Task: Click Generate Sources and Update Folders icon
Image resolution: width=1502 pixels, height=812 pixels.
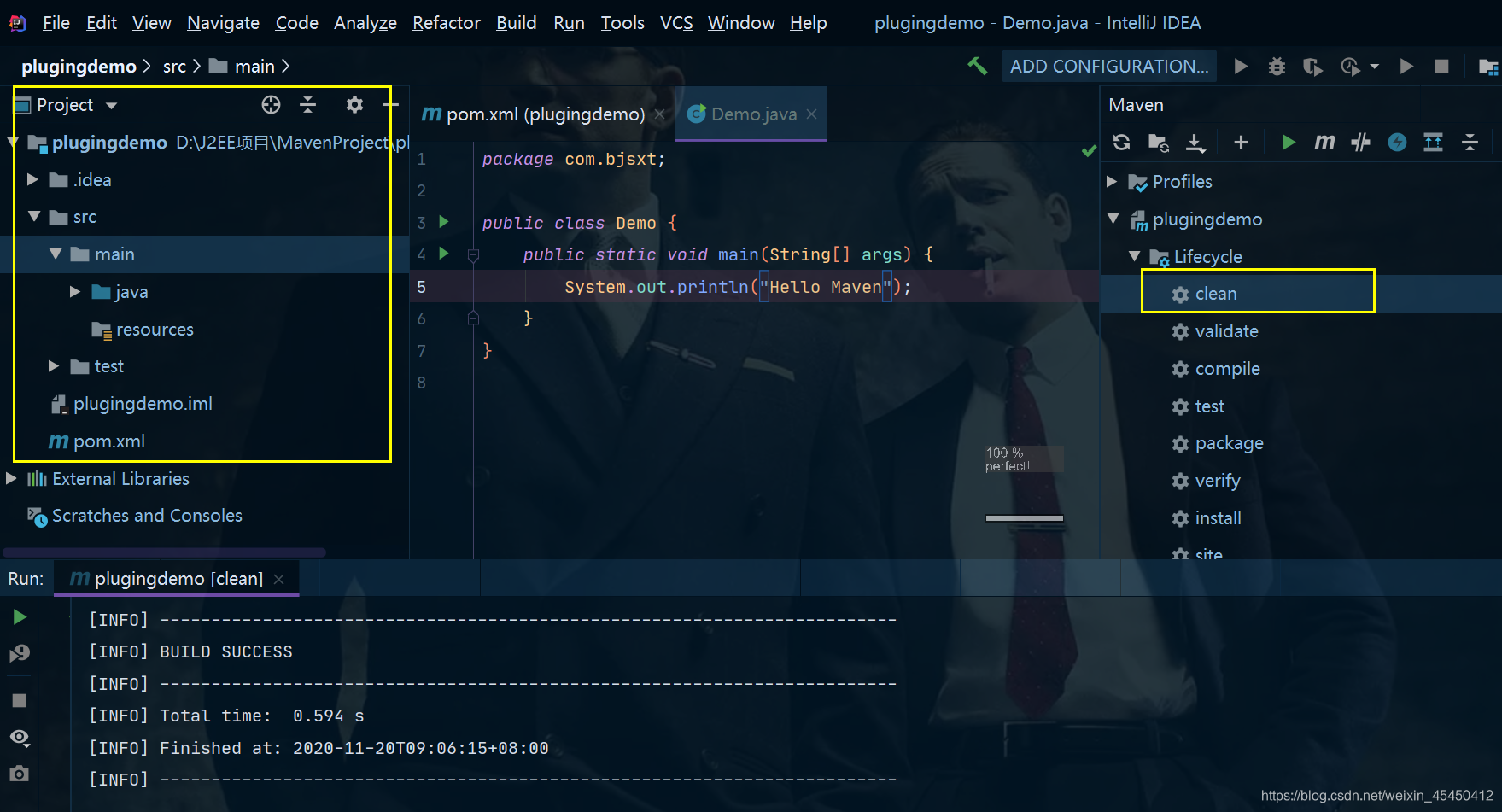Action: click(1158, 143)
